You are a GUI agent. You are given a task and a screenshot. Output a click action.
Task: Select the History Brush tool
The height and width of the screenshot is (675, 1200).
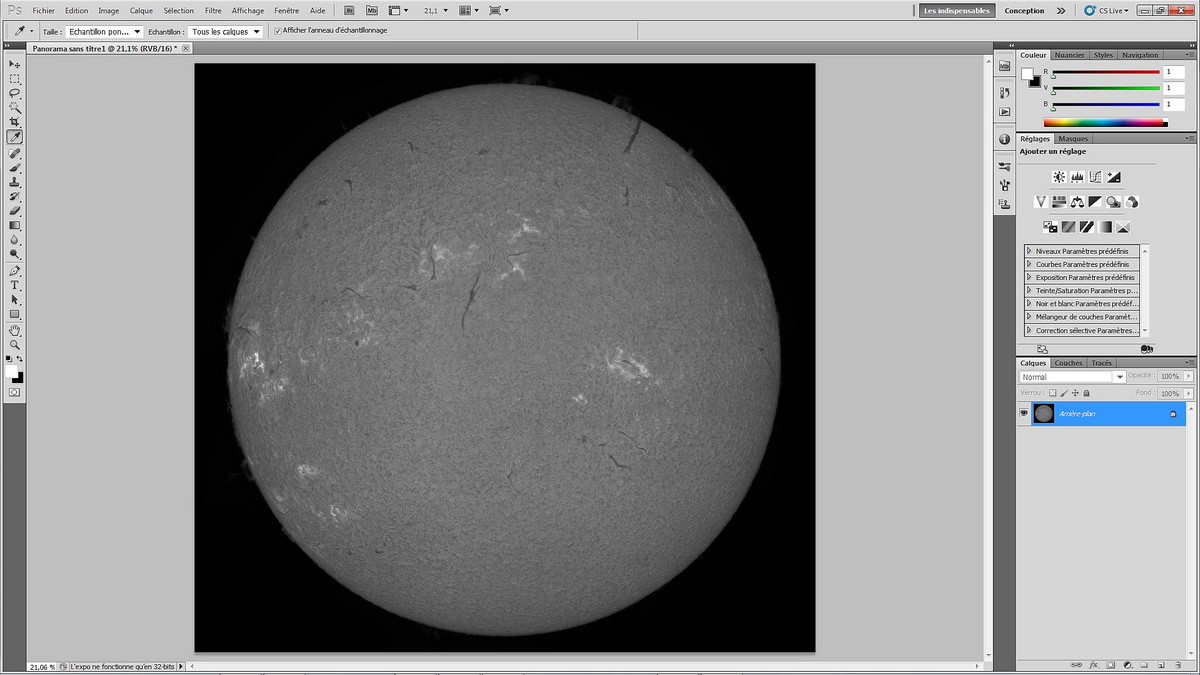tap(15, 197)
